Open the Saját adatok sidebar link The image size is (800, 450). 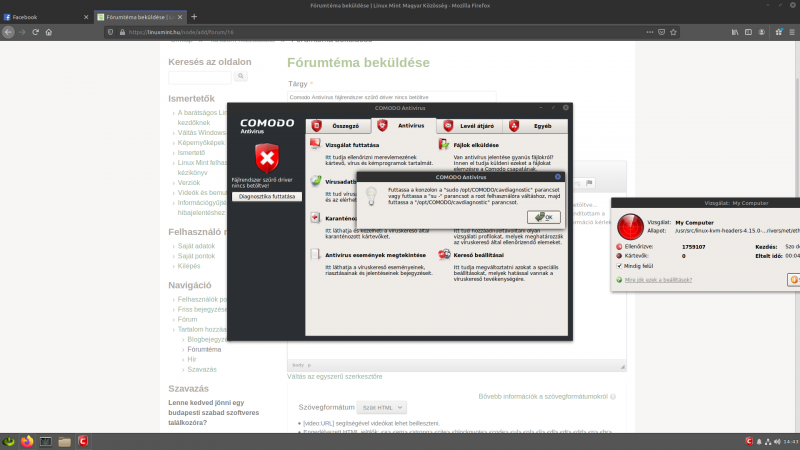click(x=196, y=246)
